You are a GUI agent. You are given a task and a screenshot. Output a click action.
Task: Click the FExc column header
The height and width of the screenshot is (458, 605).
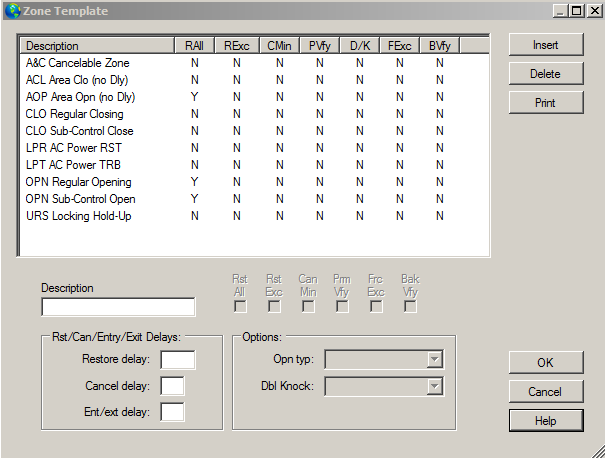coord(399,46)
